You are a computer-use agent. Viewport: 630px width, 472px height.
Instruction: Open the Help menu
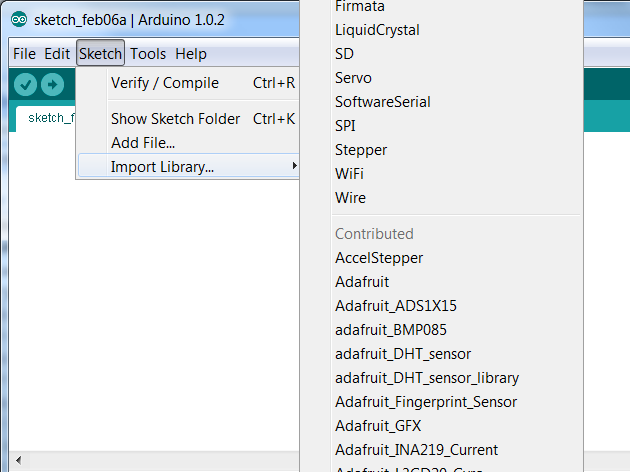pyautogui.click(x=191, y=54)
